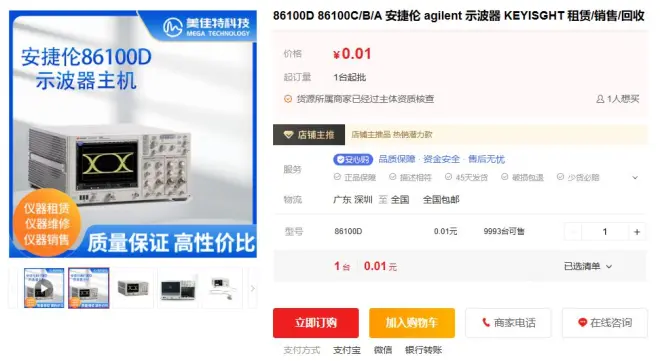This screenshot has width=660, height=361.
Task: Decrease quantity with the minus button
Action: (x=573, y=232)
